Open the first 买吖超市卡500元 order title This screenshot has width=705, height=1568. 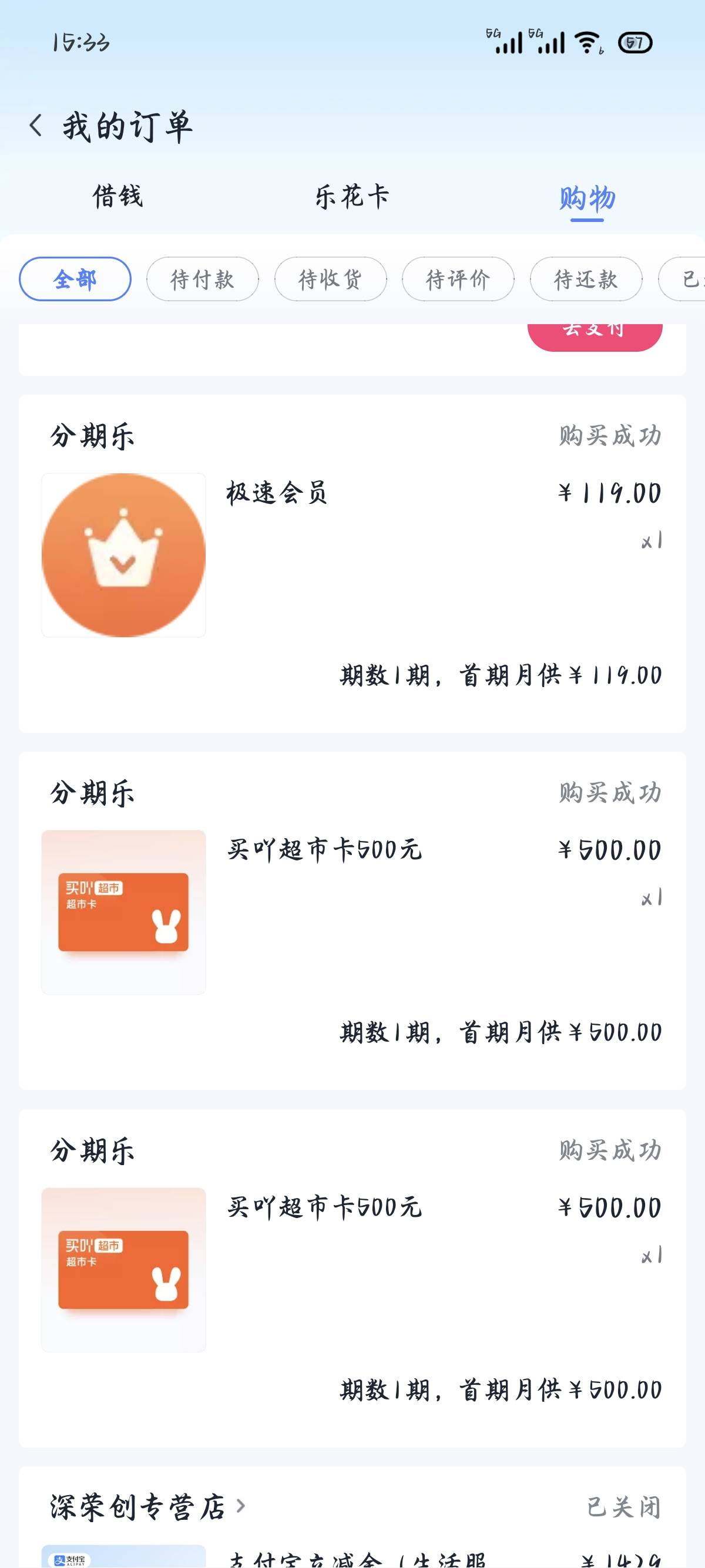(x=324, y=850)
